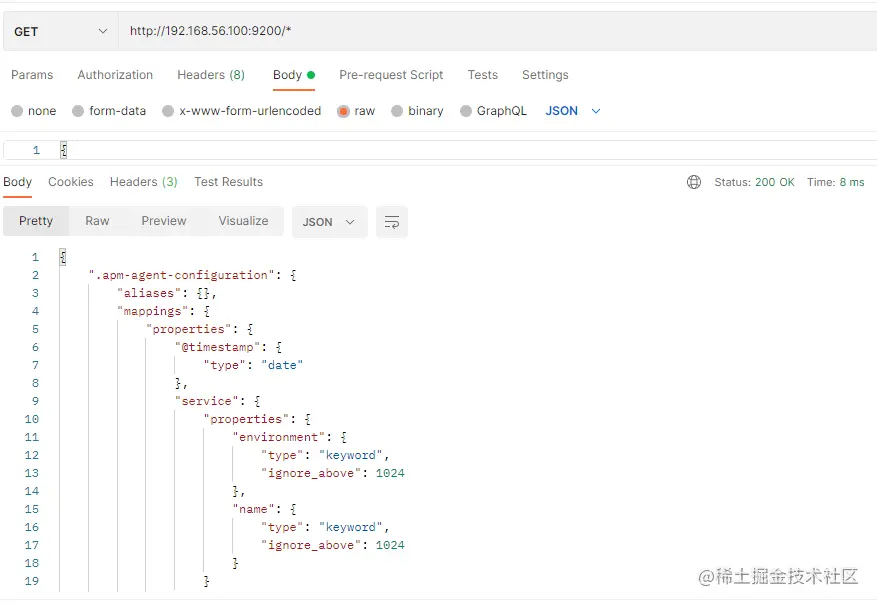877x605 pixels.
Task: Click the "mappings" key on line 4
Action: (x=153, y=311)
